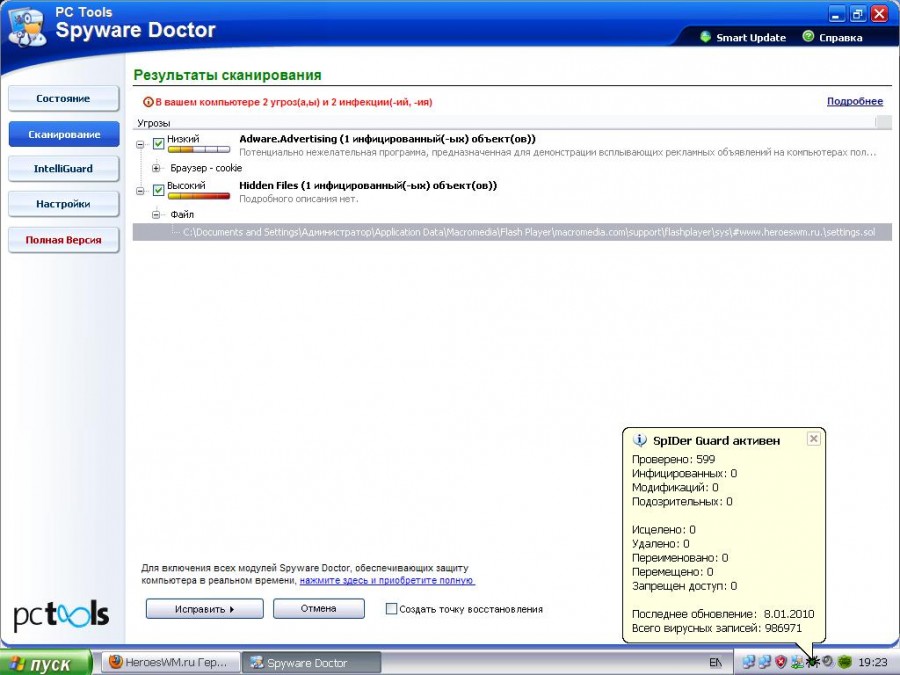Click 'Подозрительных: 0' in balloon

point(682,502)
